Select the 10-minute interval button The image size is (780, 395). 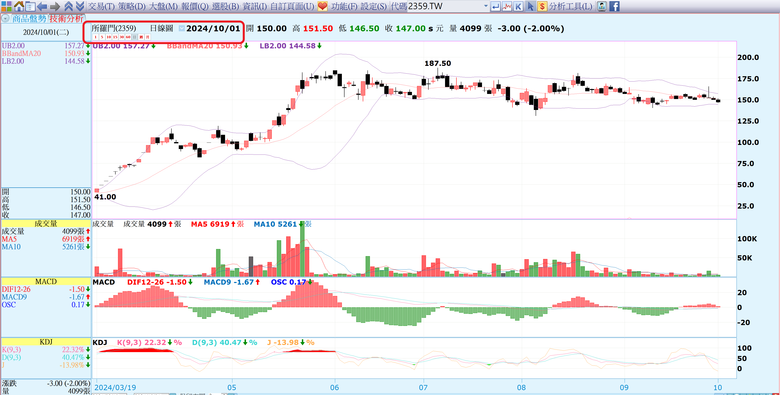109,37
